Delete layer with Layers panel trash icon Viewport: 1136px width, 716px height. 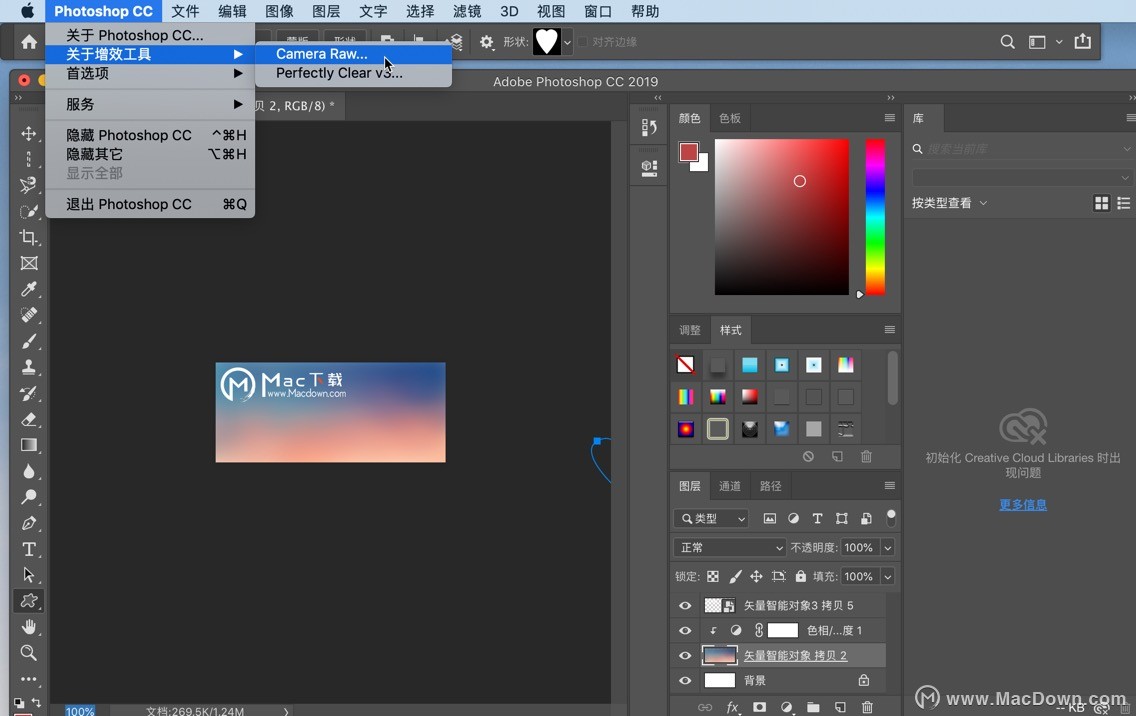tap(867, 707)
